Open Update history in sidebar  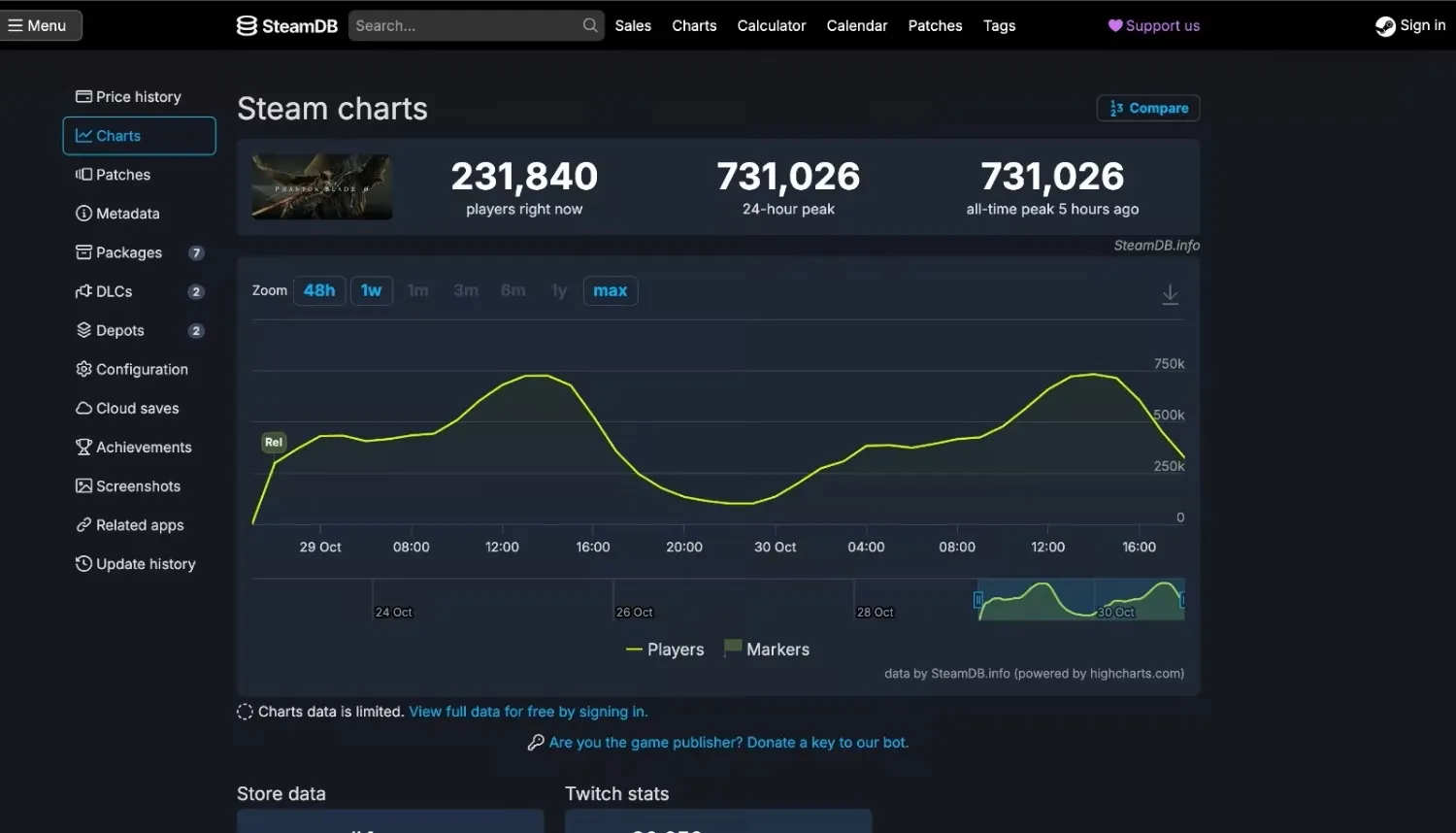tap(139, 563)
